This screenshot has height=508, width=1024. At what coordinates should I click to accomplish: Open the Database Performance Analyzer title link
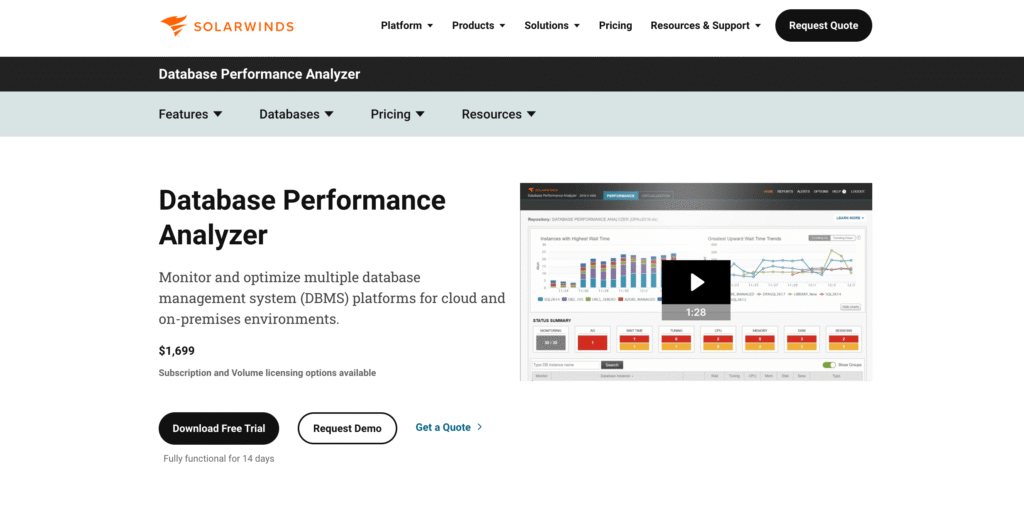[x=259, y=74]
